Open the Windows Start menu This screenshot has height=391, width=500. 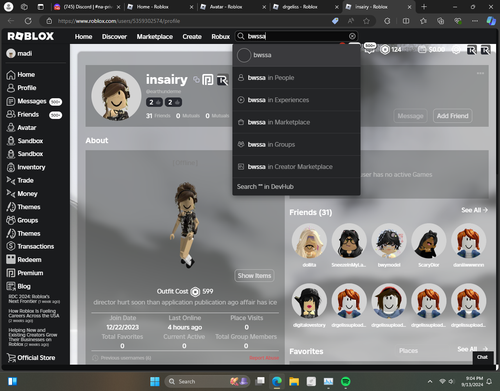tap(155, 381)
